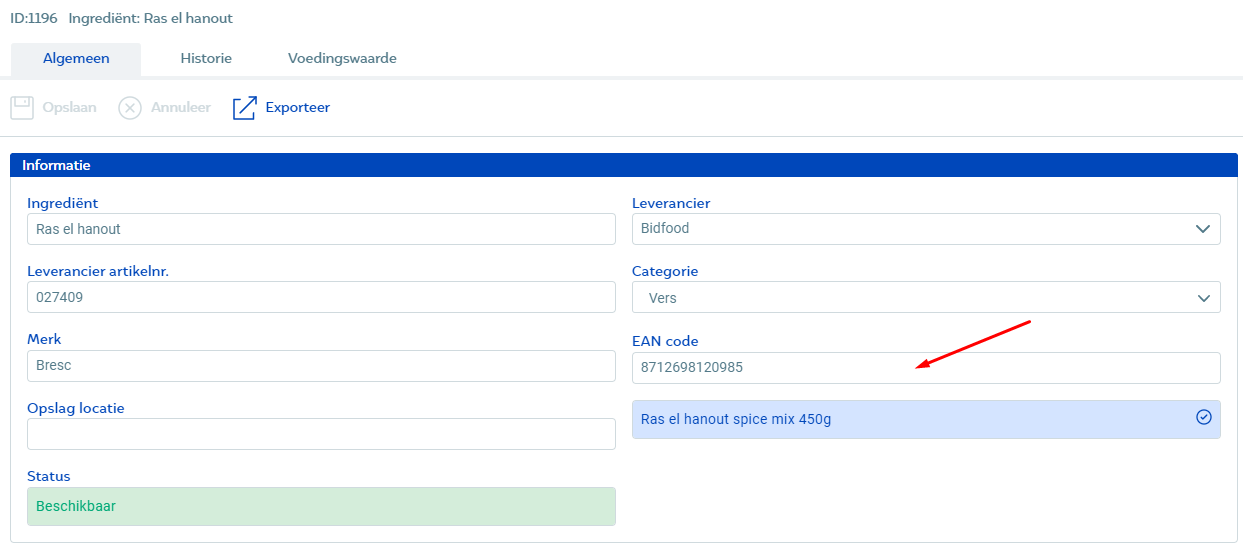Switch to the Historie tab

pyautogui.click(x=206, y=59)
